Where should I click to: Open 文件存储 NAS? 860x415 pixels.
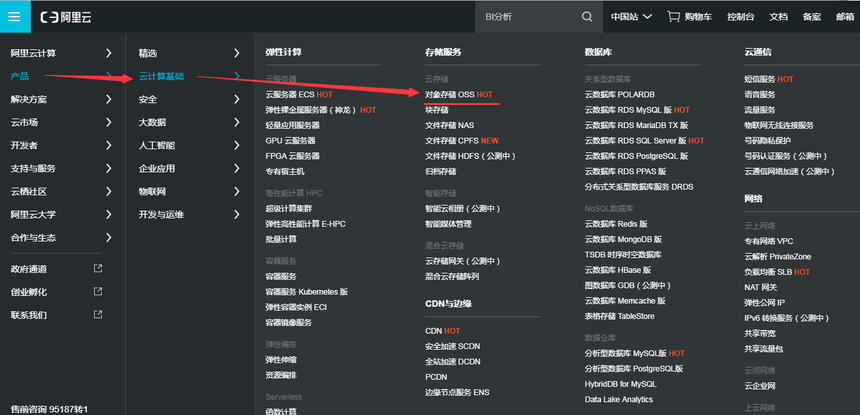[449, 125]
